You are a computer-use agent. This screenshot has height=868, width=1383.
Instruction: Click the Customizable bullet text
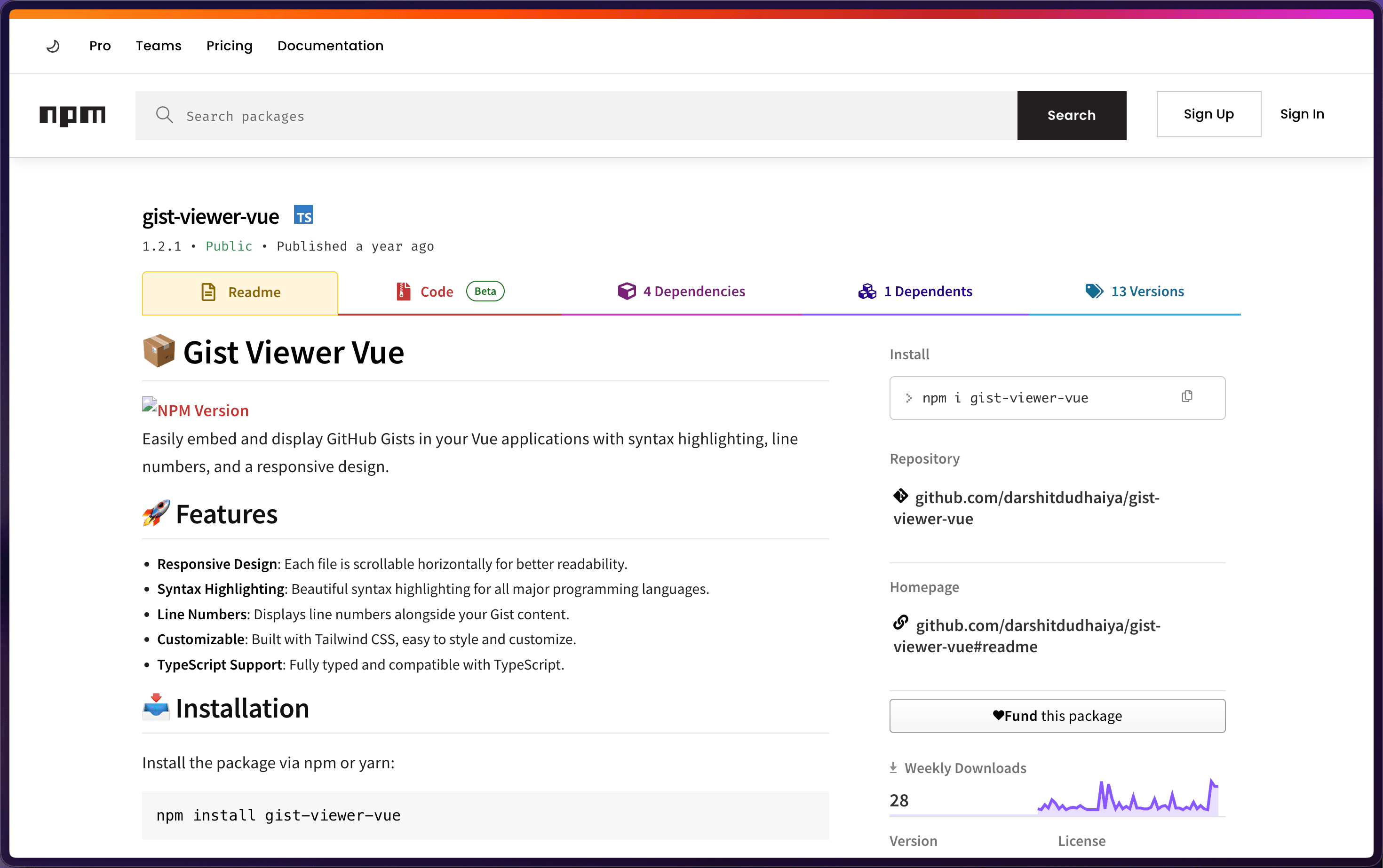[366, 639]
